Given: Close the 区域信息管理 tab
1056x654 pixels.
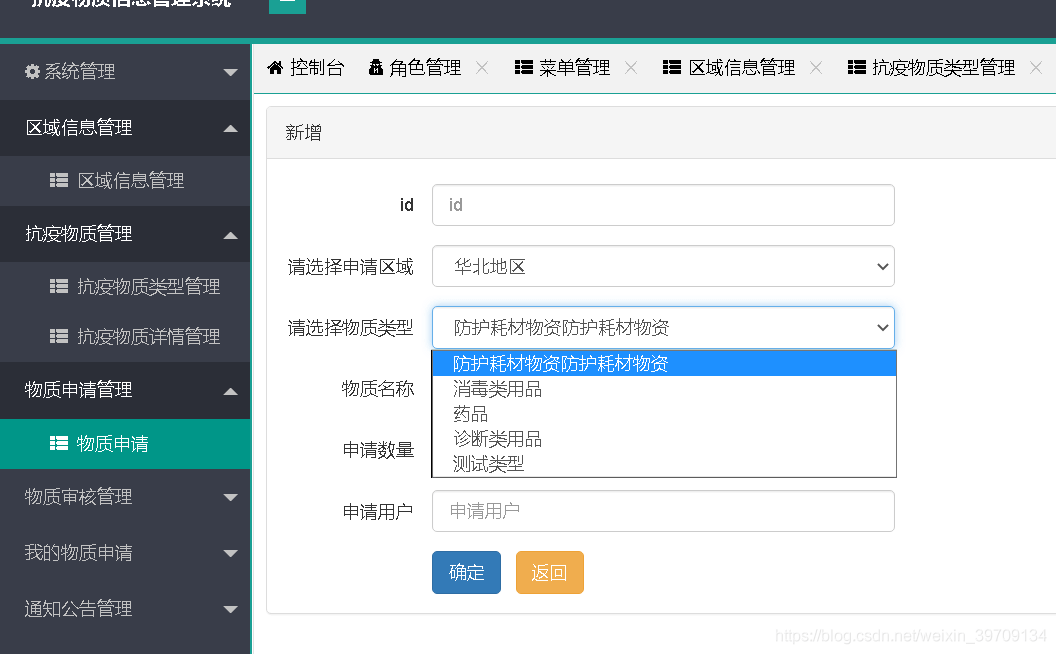Looking at the screenshot, I should coord(816,68).
